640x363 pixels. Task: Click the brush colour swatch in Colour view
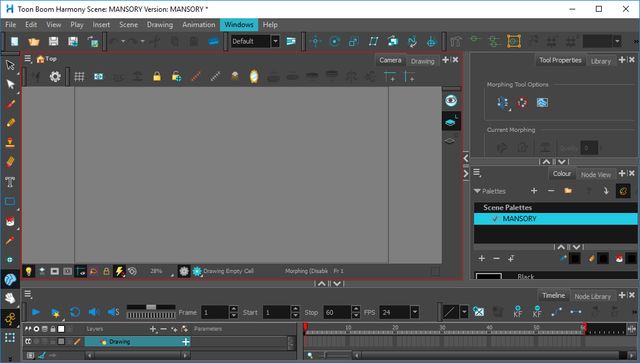tap(574, 258)
